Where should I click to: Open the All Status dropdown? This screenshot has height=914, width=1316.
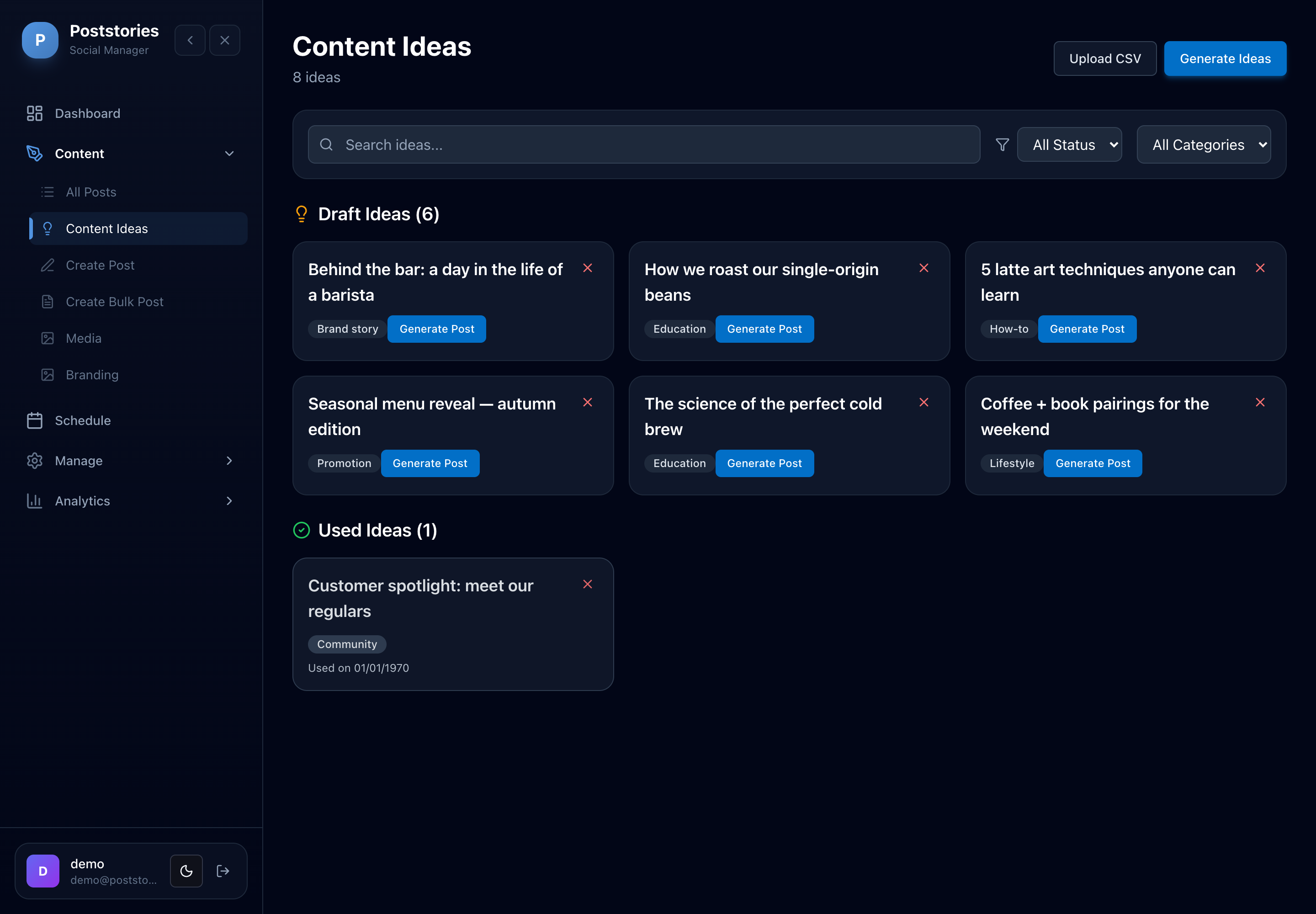tap(1069, 145)
